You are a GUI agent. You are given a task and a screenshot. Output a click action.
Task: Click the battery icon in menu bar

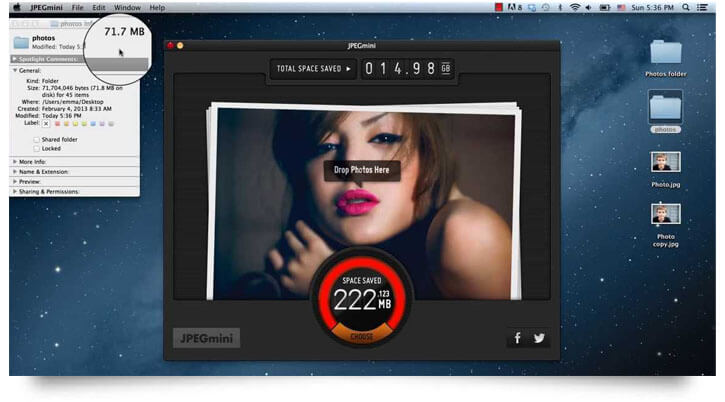(x=605, y=7)
